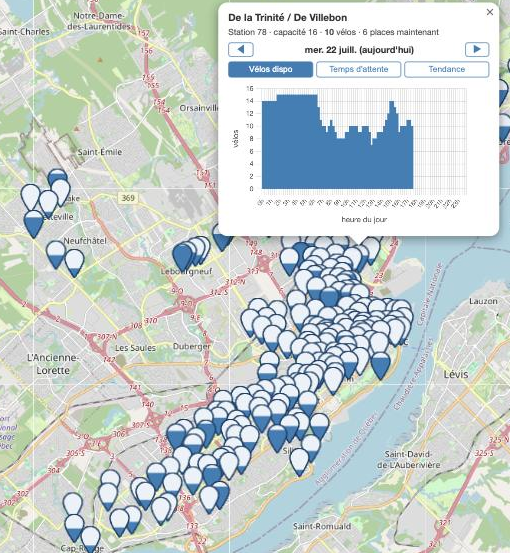Click the Lauzon map label
This screenshot has height=553, width=510.
coord(483,301)
